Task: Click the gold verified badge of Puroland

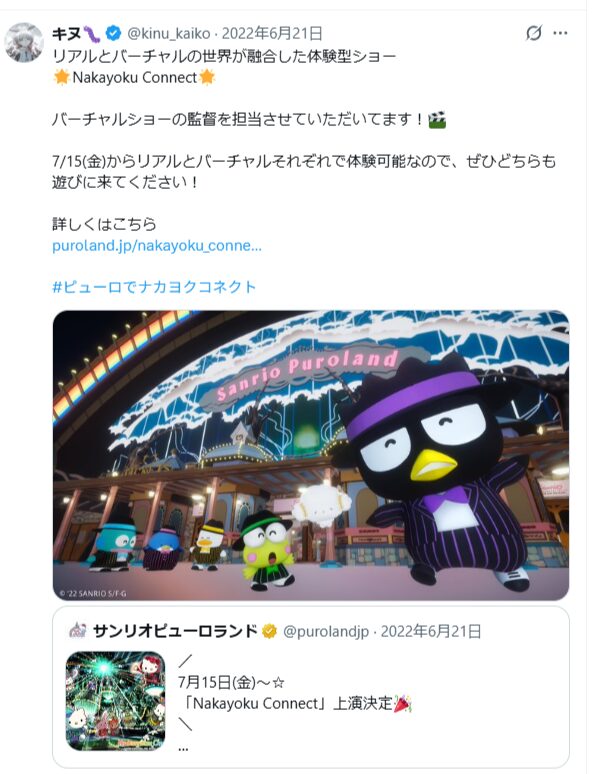Action: point(269,631)
